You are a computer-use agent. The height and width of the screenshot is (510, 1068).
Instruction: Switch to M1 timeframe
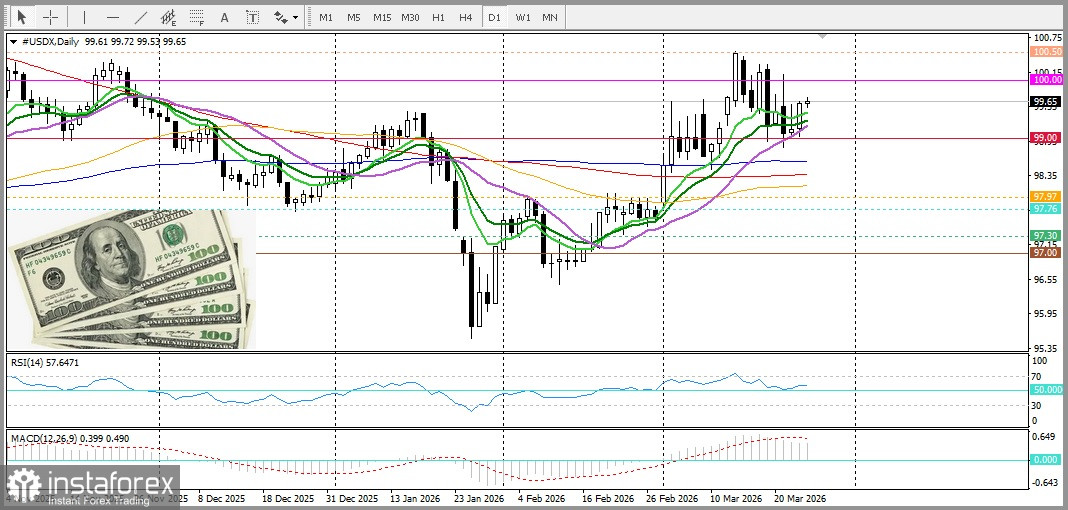point(326,17)
